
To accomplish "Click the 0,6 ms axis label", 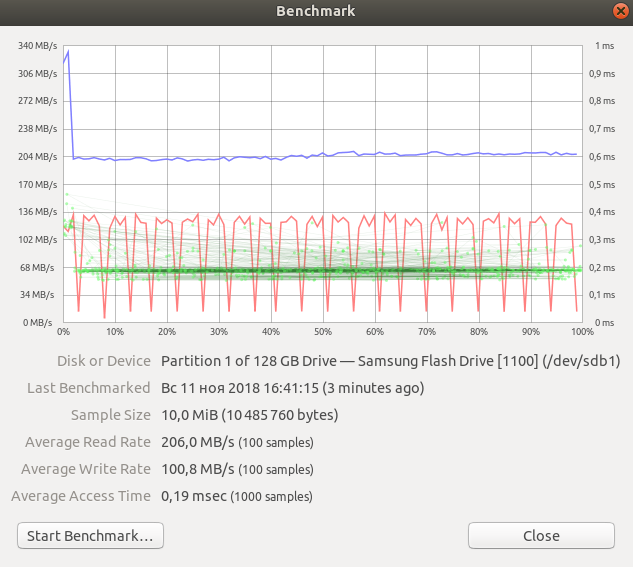I will coord(602,157).
